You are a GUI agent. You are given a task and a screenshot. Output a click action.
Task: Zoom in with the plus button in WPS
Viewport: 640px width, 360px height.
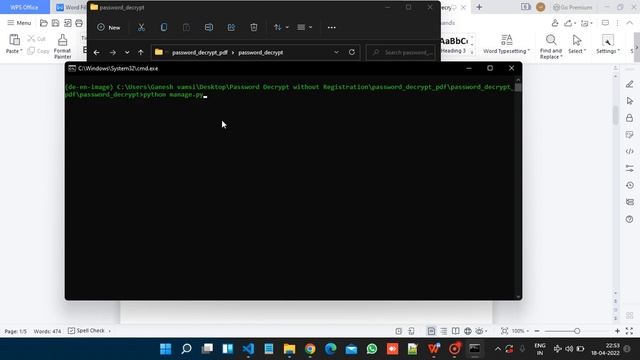[617, 331]
